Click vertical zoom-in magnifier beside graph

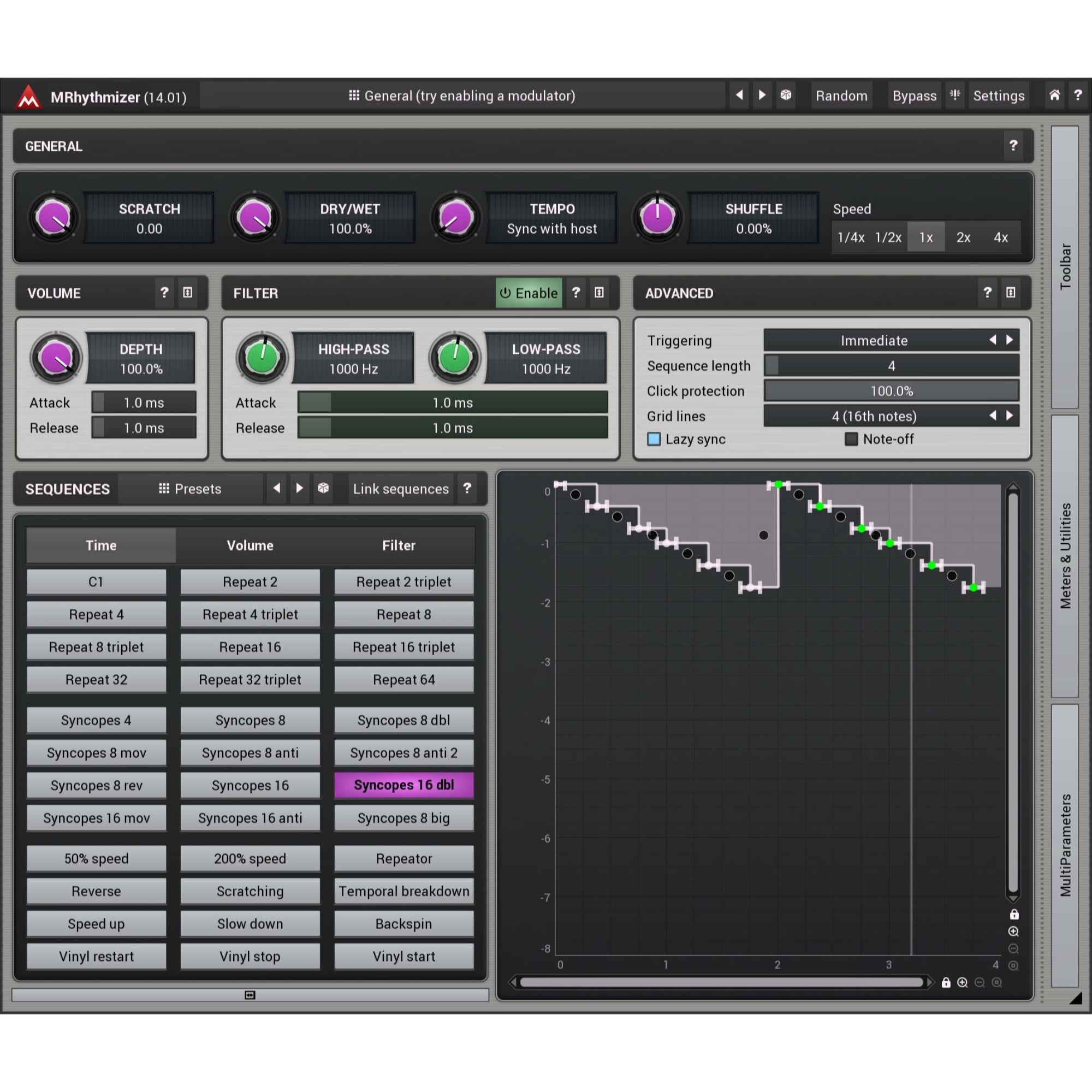click(x=1013, y=931)
